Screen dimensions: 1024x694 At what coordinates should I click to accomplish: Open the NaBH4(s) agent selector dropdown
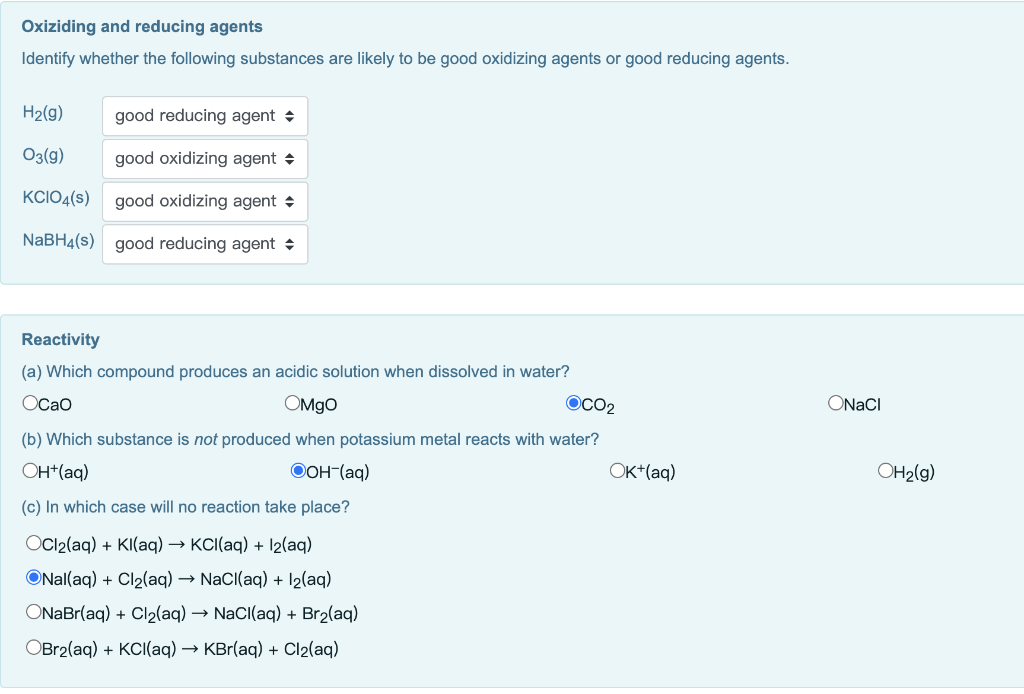point(204,244)
